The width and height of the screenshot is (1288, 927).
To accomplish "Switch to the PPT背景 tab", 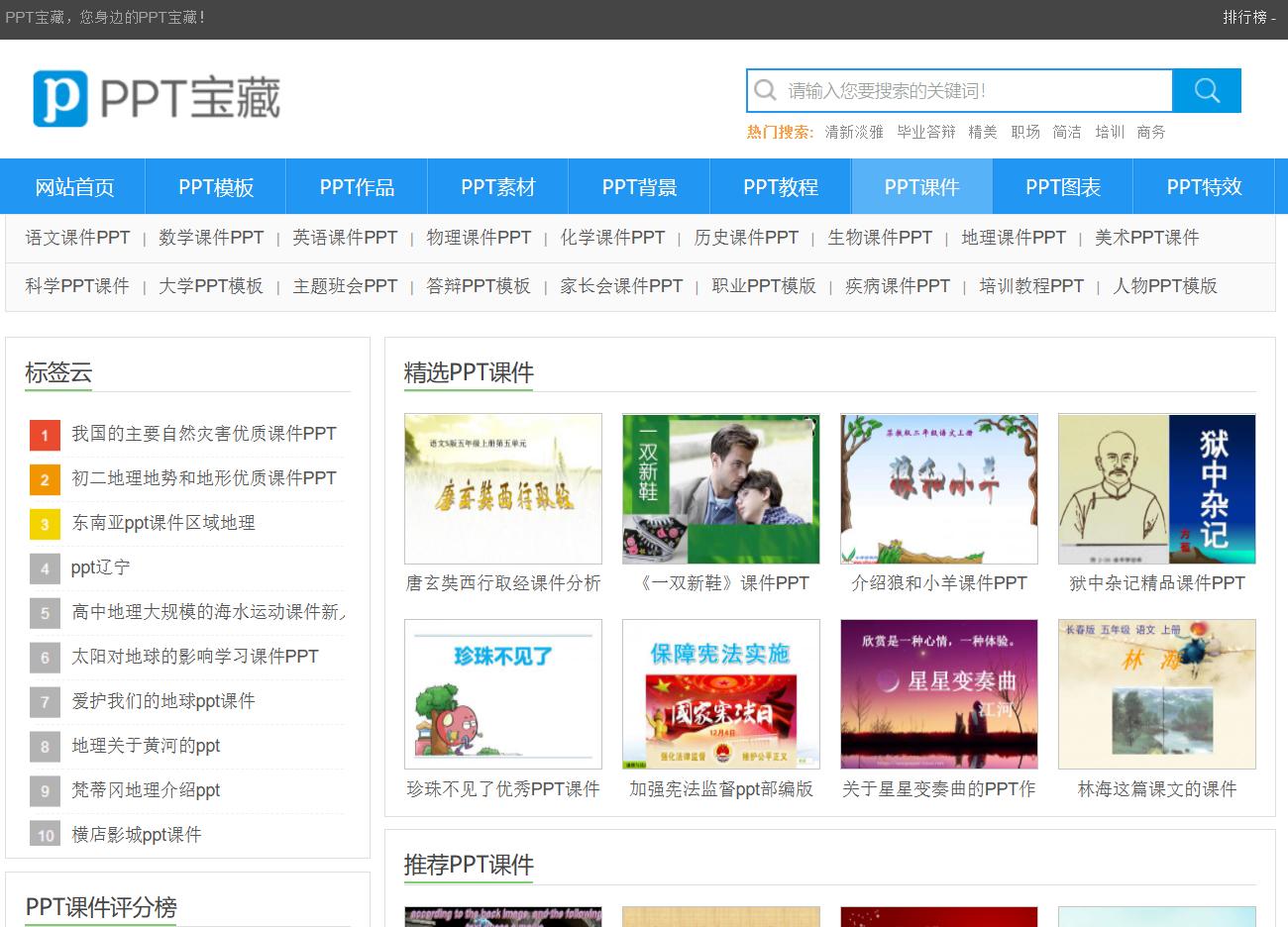I will pyautogui.click(x=638, y=186).
